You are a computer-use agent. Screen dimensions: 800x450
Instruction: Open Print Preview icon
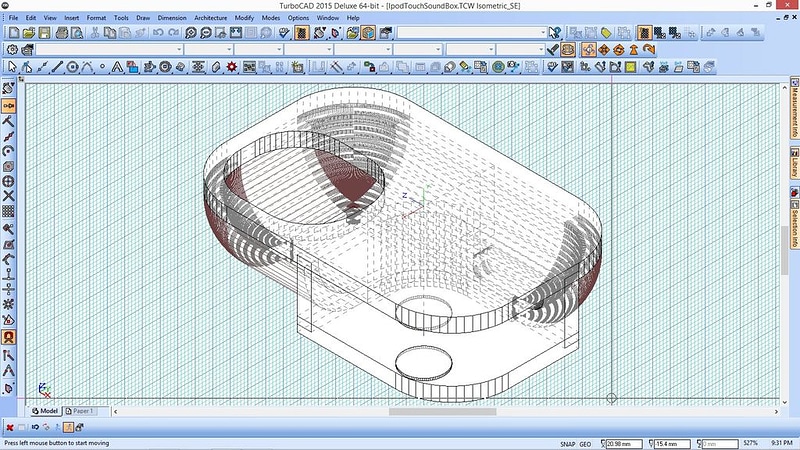coord(77,33)
